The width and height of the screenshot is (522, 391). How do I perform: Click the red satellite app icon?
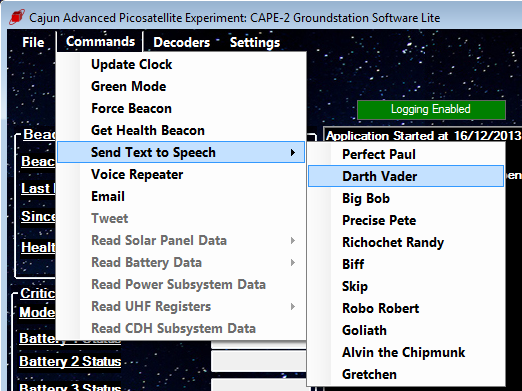[x=17, y=17]
